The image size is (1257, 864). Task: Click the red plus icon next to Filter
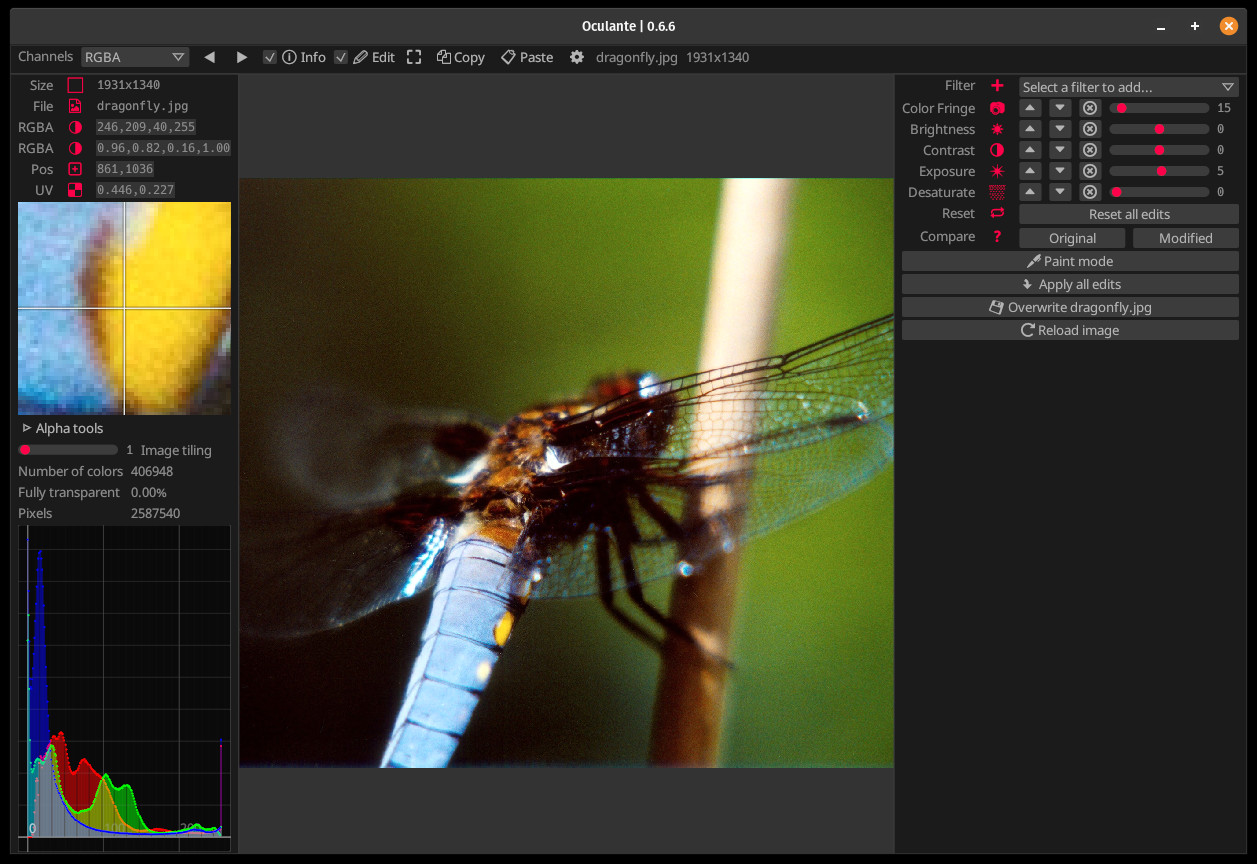pyautogui.click(x=997, y=86)
